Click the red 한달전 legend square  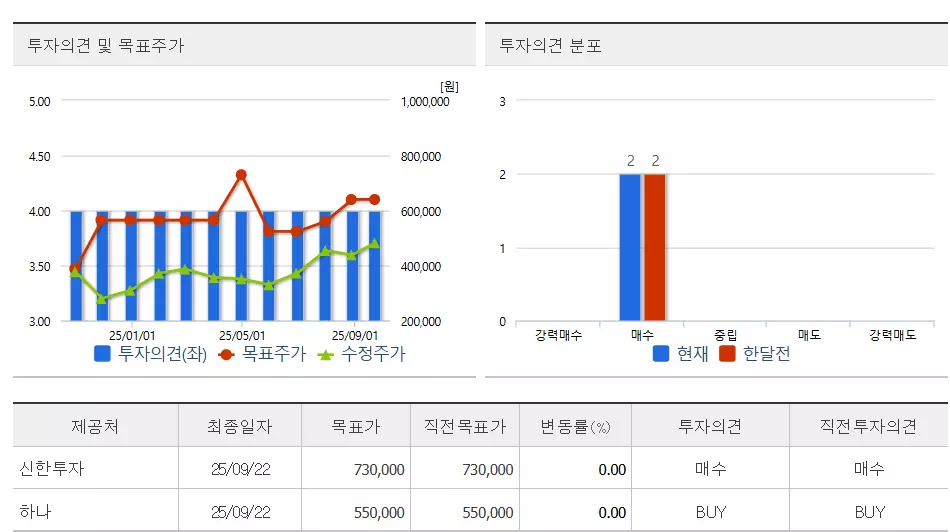tap(727, 353)
